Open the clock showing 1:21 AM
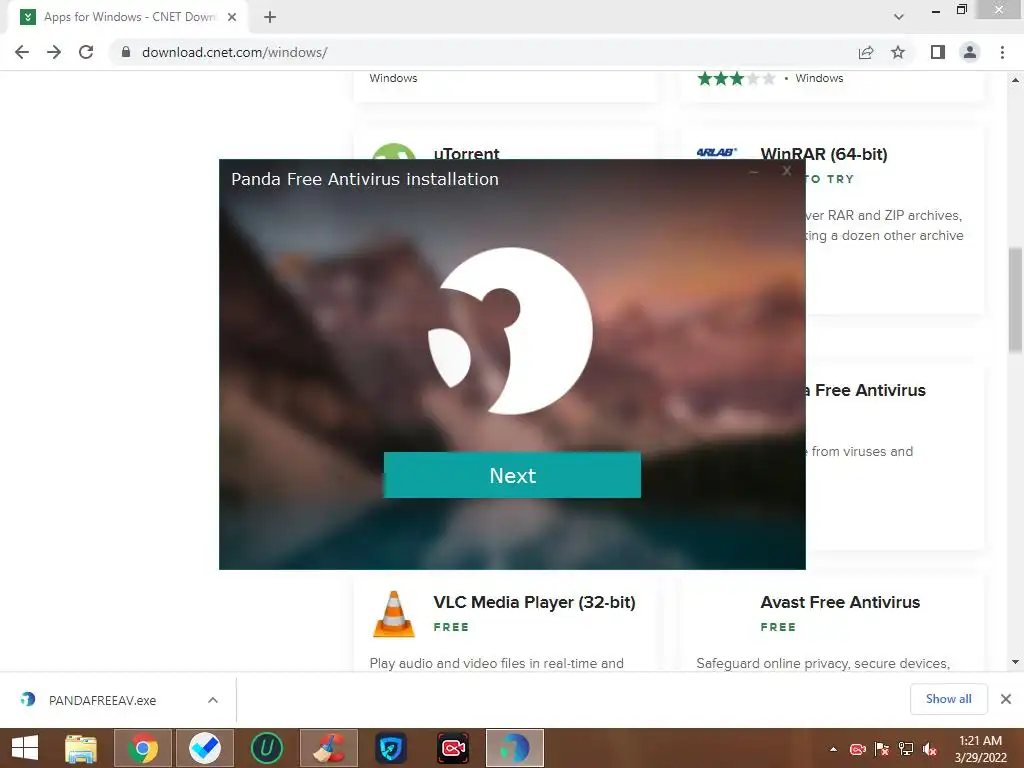 pyautogui.click(x=980, y=748)
